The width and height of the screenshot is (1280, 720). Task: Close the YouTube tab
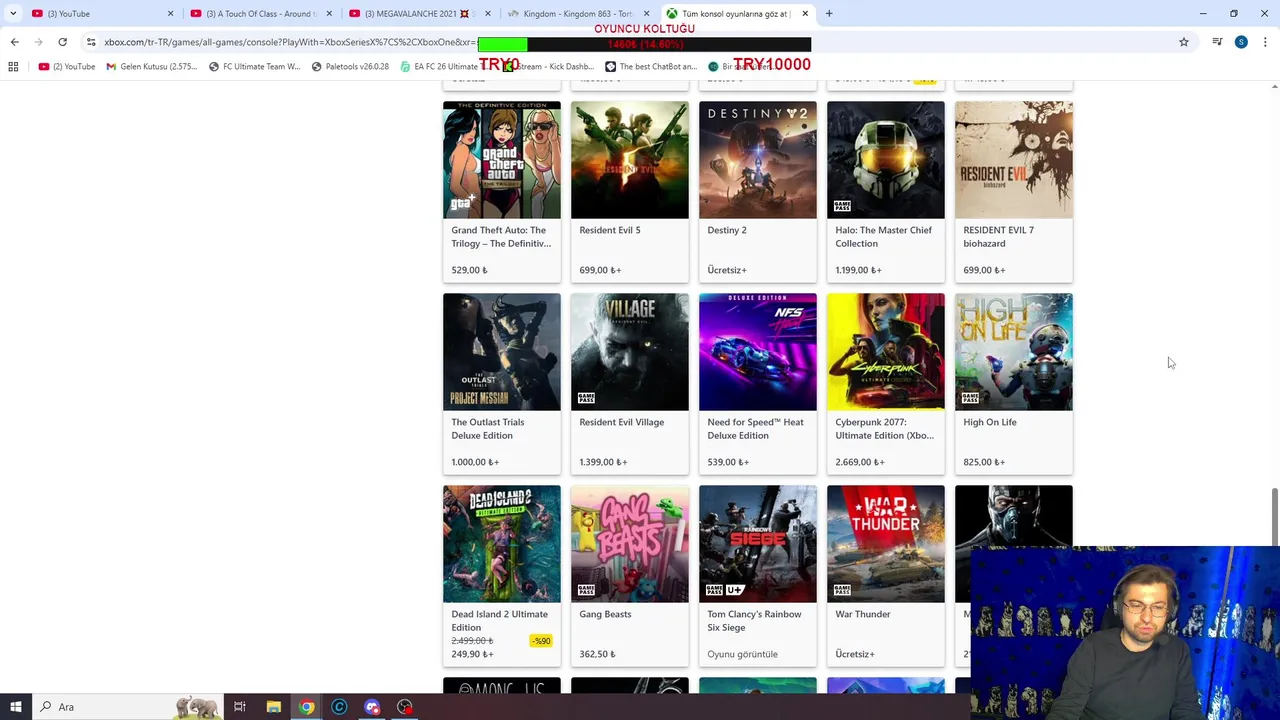[x=170, y=14]
